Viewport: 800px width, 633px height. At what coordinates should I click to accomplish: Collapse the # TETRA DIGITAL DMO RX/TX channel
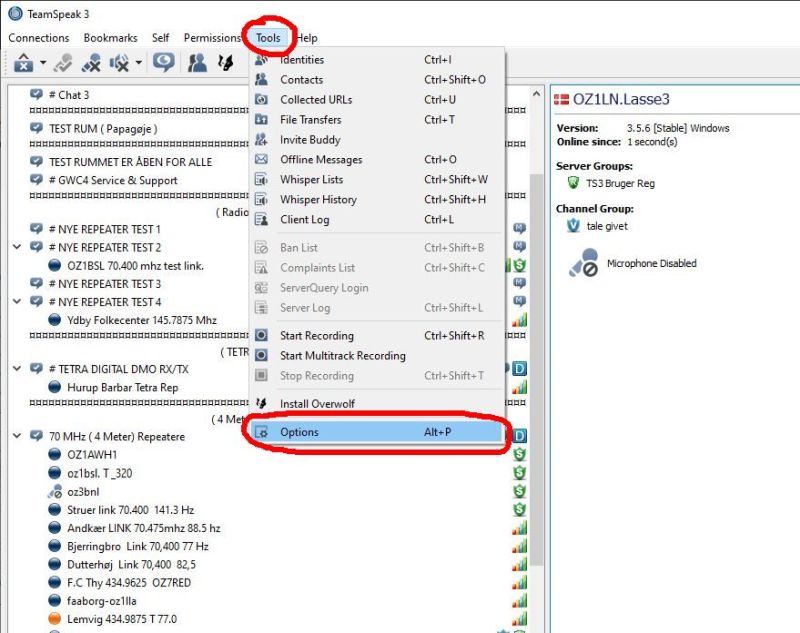tap(17, 368)
